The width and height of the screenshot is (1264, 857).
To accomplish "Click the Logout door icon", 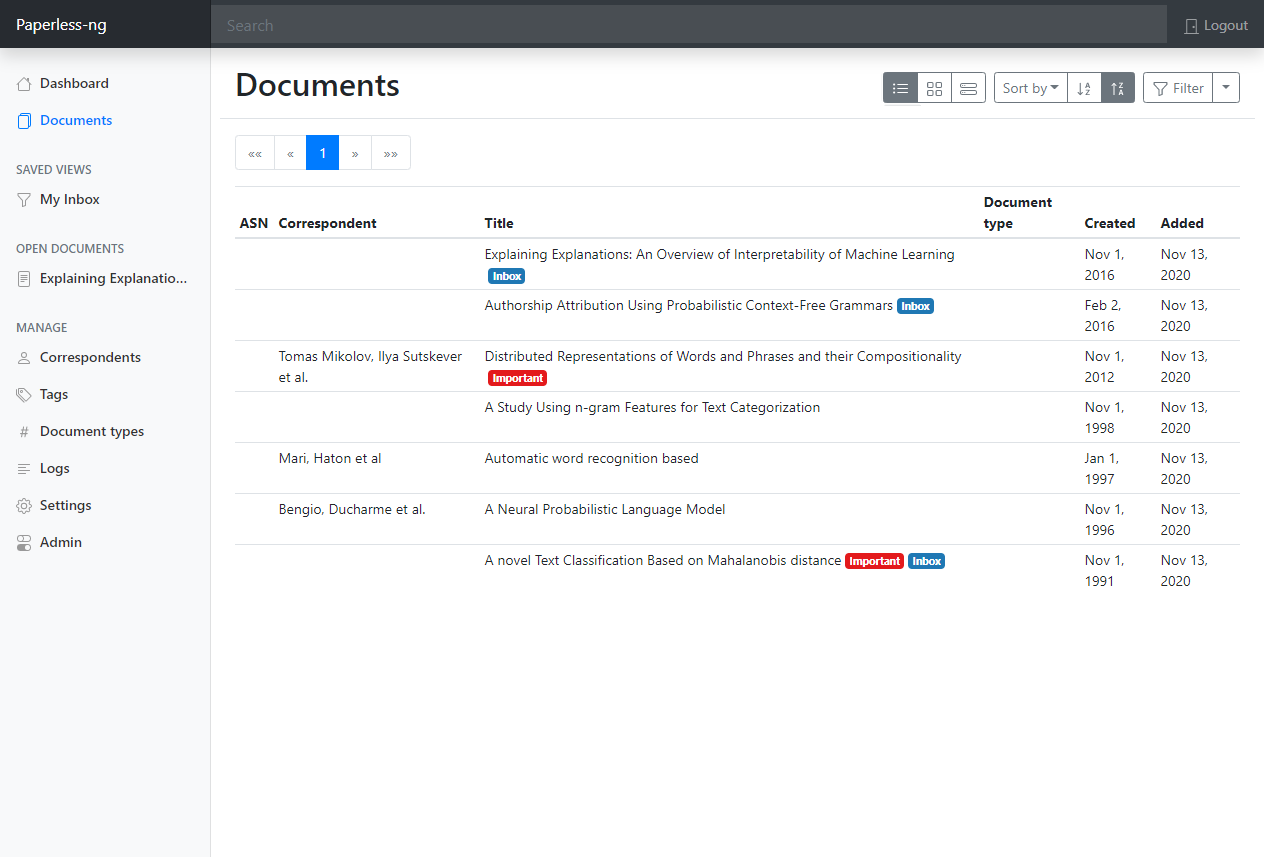I will point(1191,26).
